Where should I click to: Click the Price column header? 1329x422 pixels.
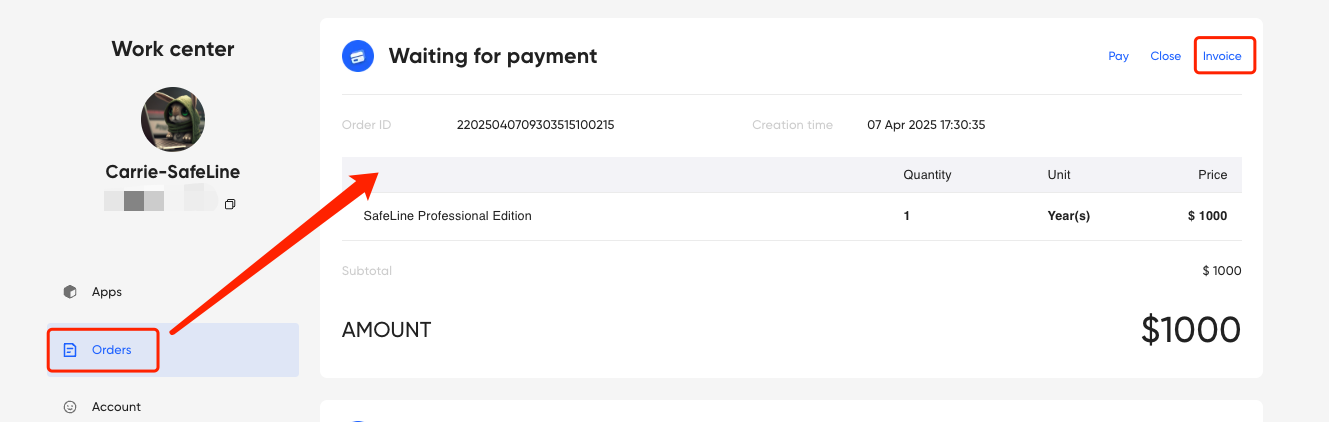[x=1212, y=175]
